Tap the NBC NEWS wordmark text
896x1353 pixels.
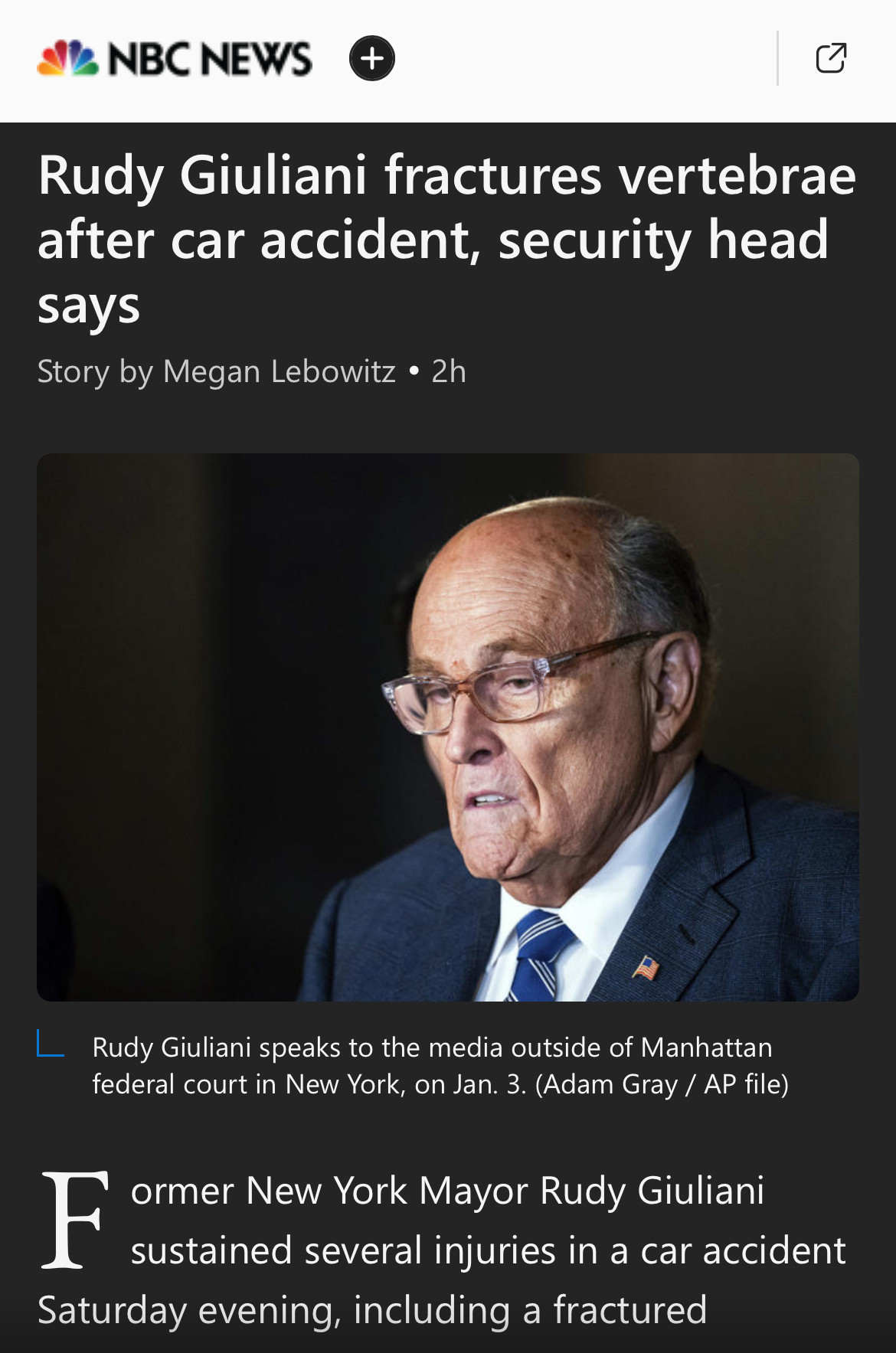[211, 59]
